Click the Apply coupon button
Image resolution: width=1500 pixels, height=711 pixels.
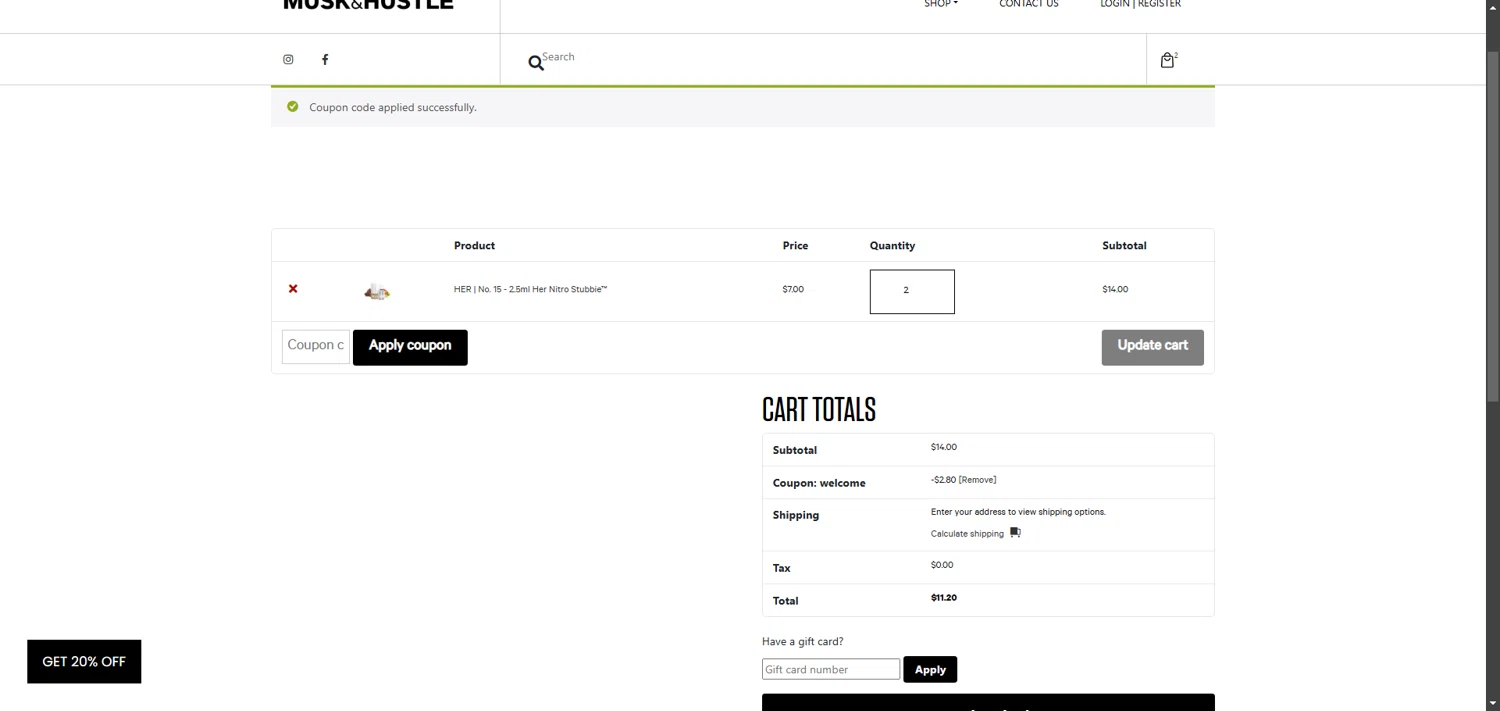(410, 347)
